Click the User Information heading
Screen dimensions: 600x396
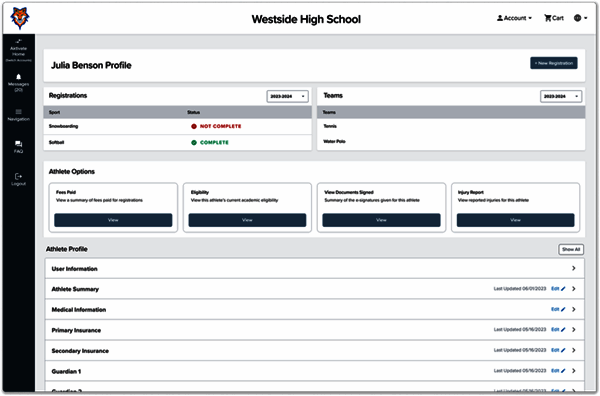pyautogui.click(x=75, y=269)
